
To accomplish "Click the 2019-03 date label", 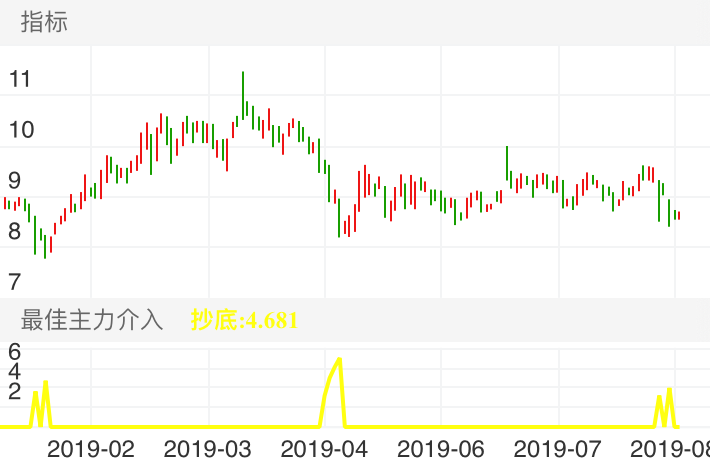I will pos(208,448).
